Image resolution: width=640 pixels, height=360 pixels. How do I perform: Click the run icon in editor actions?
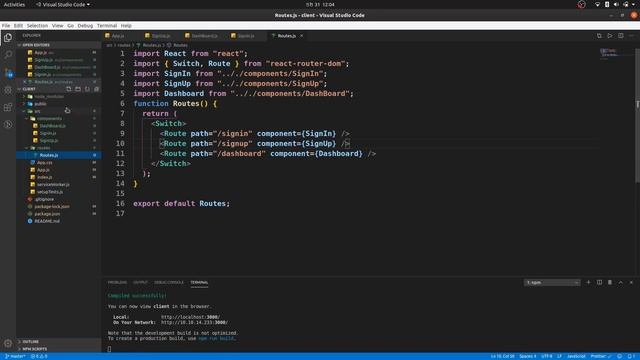click(610, 36)
